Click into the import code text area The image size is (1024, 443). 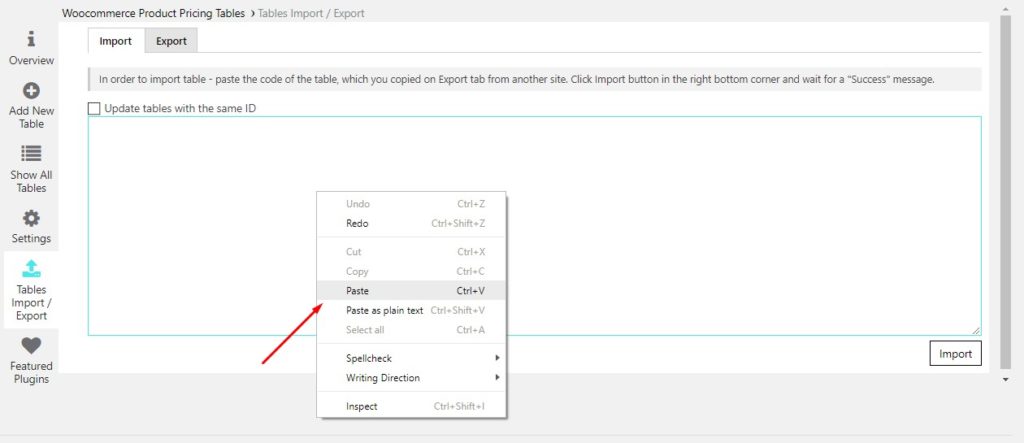tap(534, 226)
